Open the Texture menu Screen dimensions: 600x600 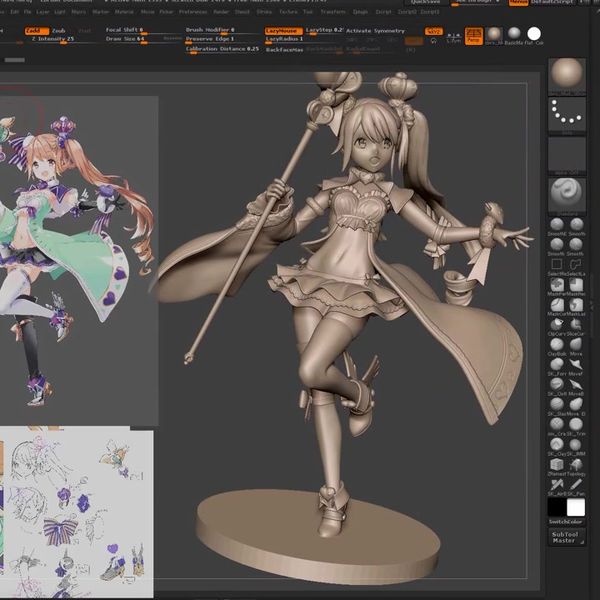tap(288, 12)
